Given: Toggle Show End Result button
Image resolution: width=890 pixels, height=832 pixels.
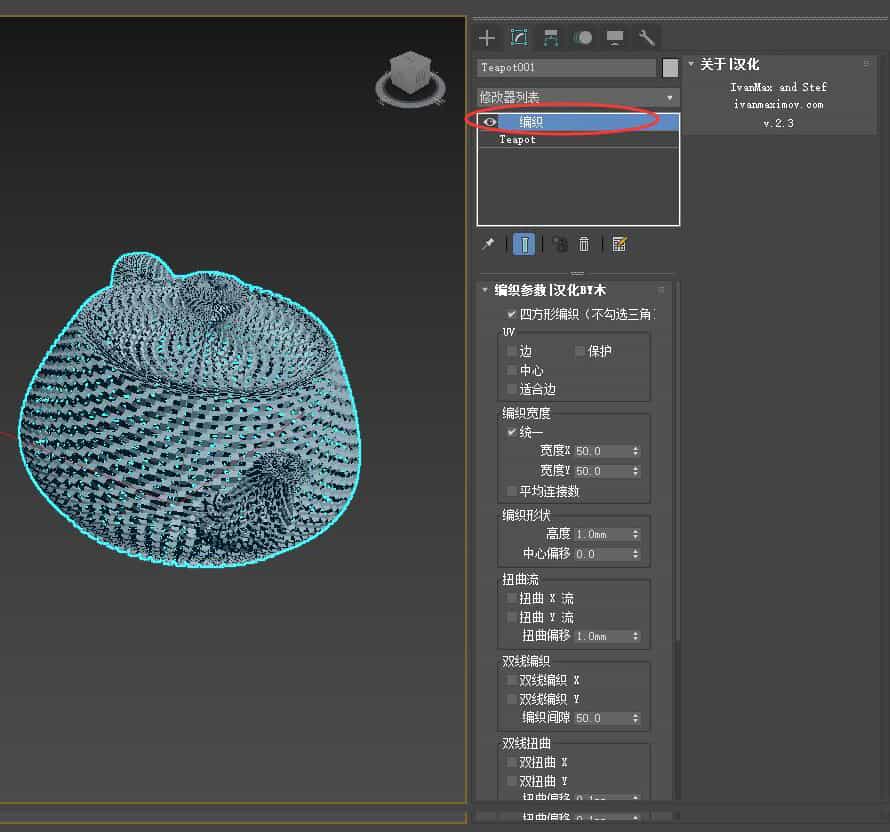Looking at the screenshot, I should (x=524, y=244).
